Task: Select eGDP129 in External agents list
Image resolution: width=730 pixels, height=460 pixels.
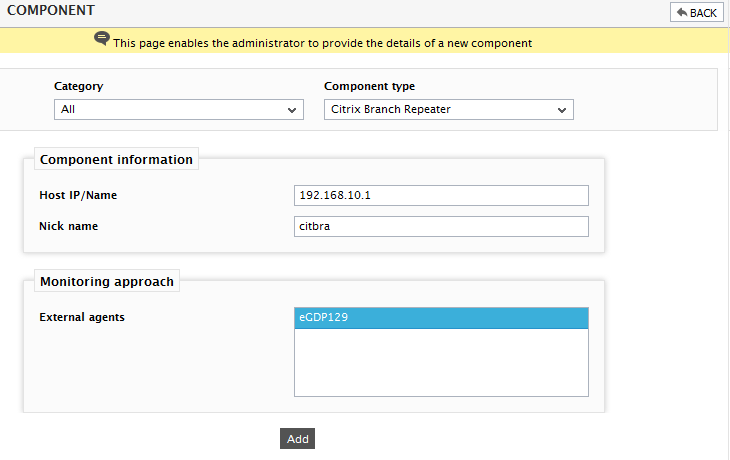Action: (x=441, y=318)
